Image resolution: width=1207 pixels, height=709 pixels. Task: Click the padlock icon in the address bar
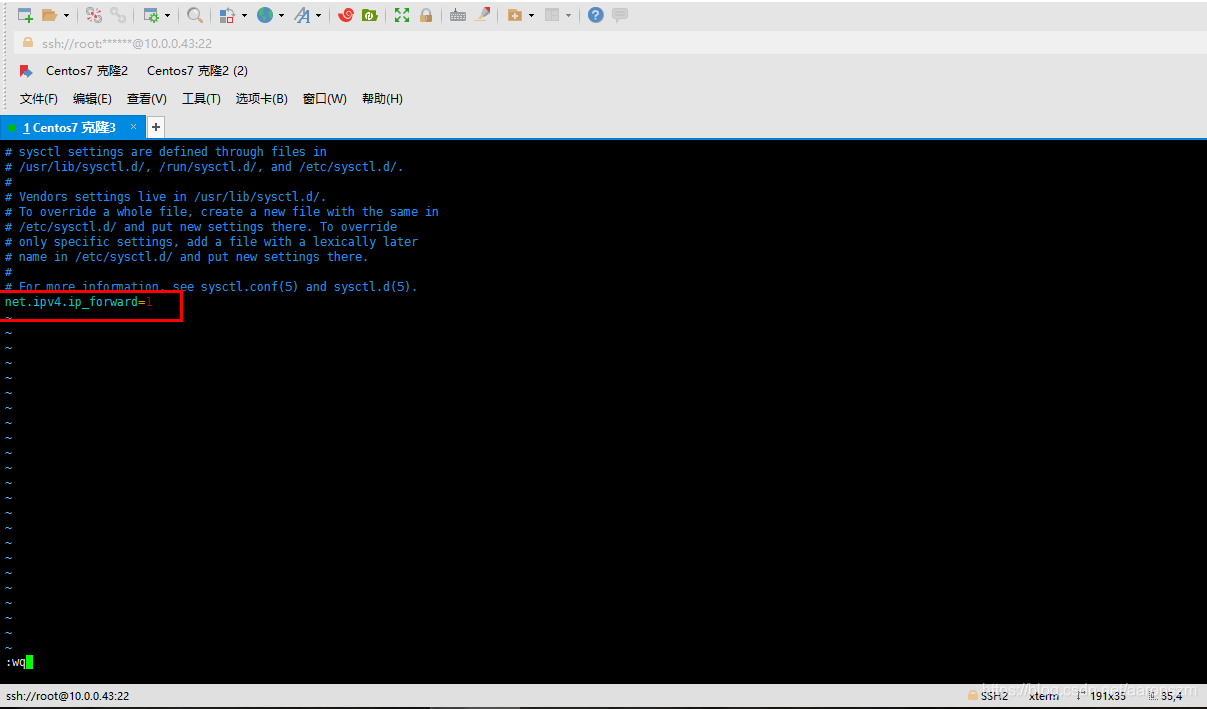click(28, 43)
